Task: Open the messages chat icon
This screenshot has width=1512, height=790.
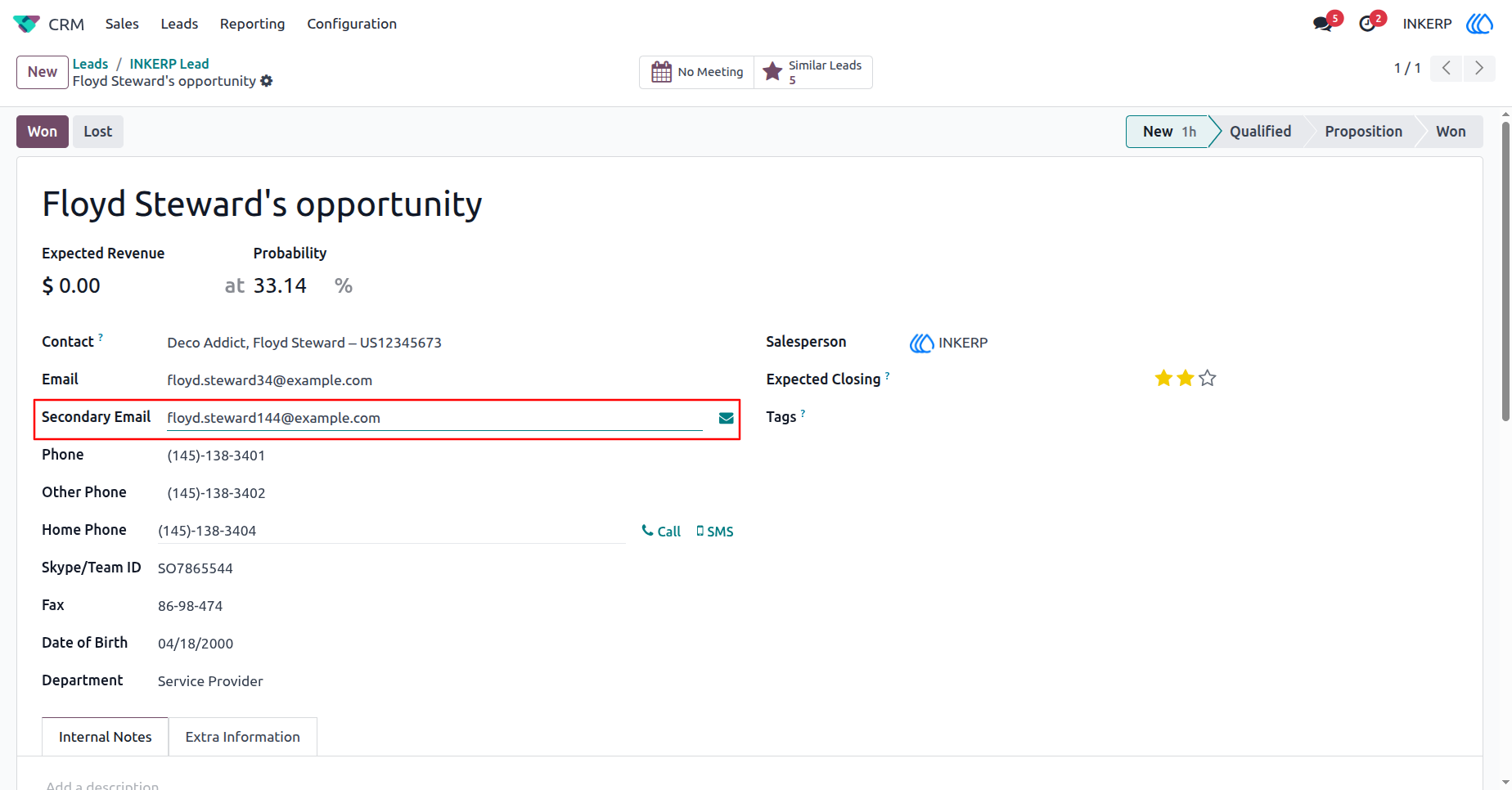Action: click(1322, 24)
